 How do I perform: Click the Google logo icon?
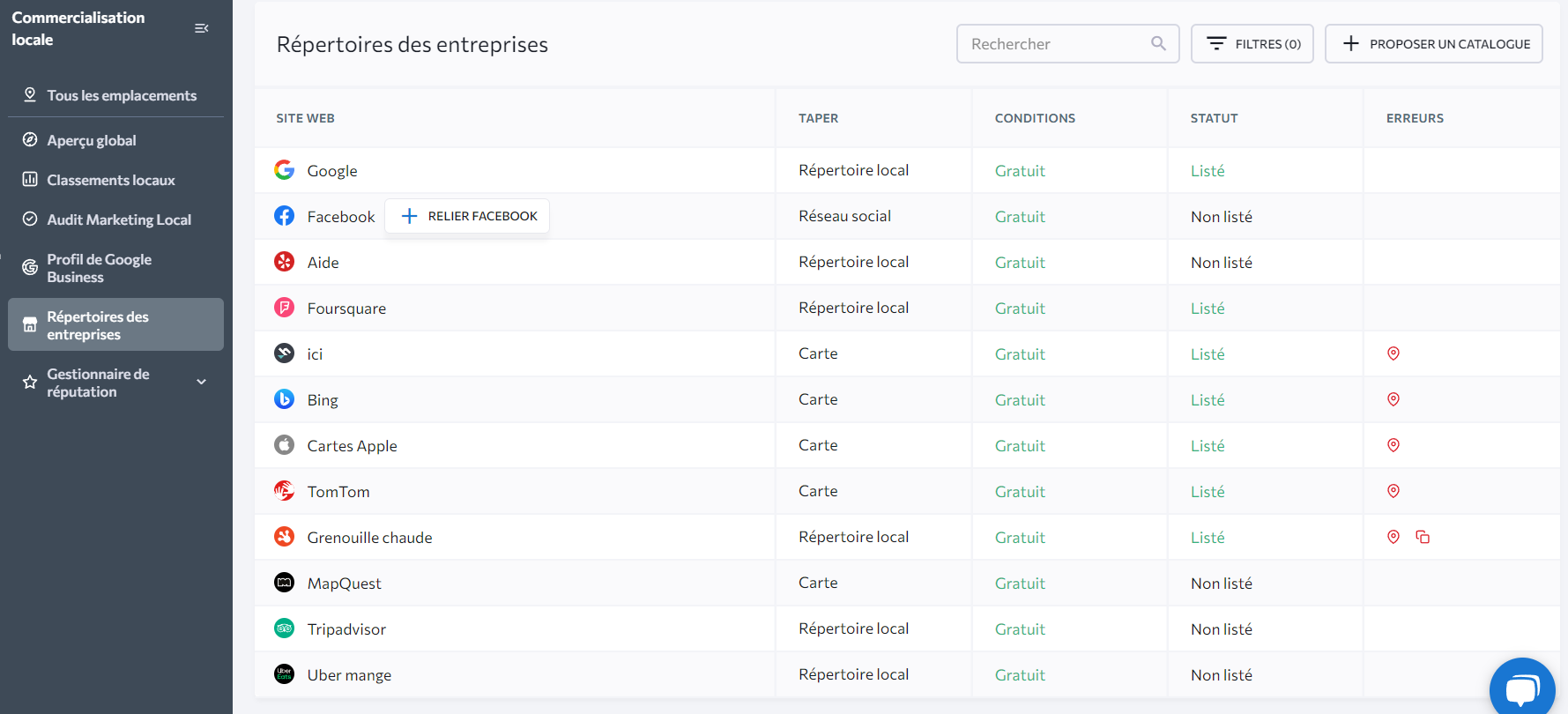(x=284, y=170)
